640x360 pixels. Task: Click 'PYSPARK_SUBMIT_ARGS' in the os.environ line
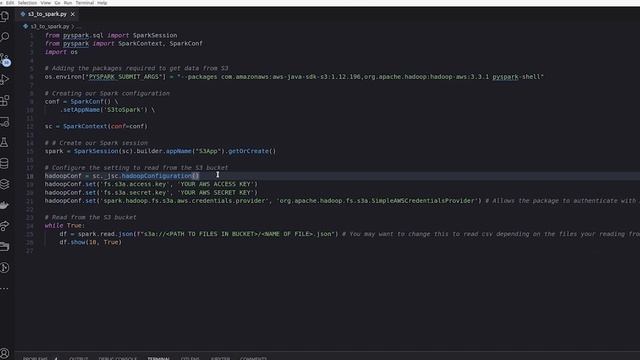123,77
